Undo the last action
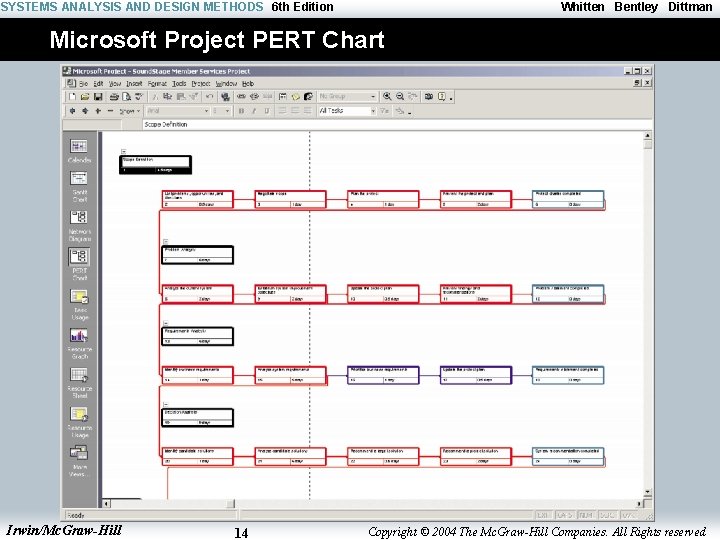 click(209, 96)
